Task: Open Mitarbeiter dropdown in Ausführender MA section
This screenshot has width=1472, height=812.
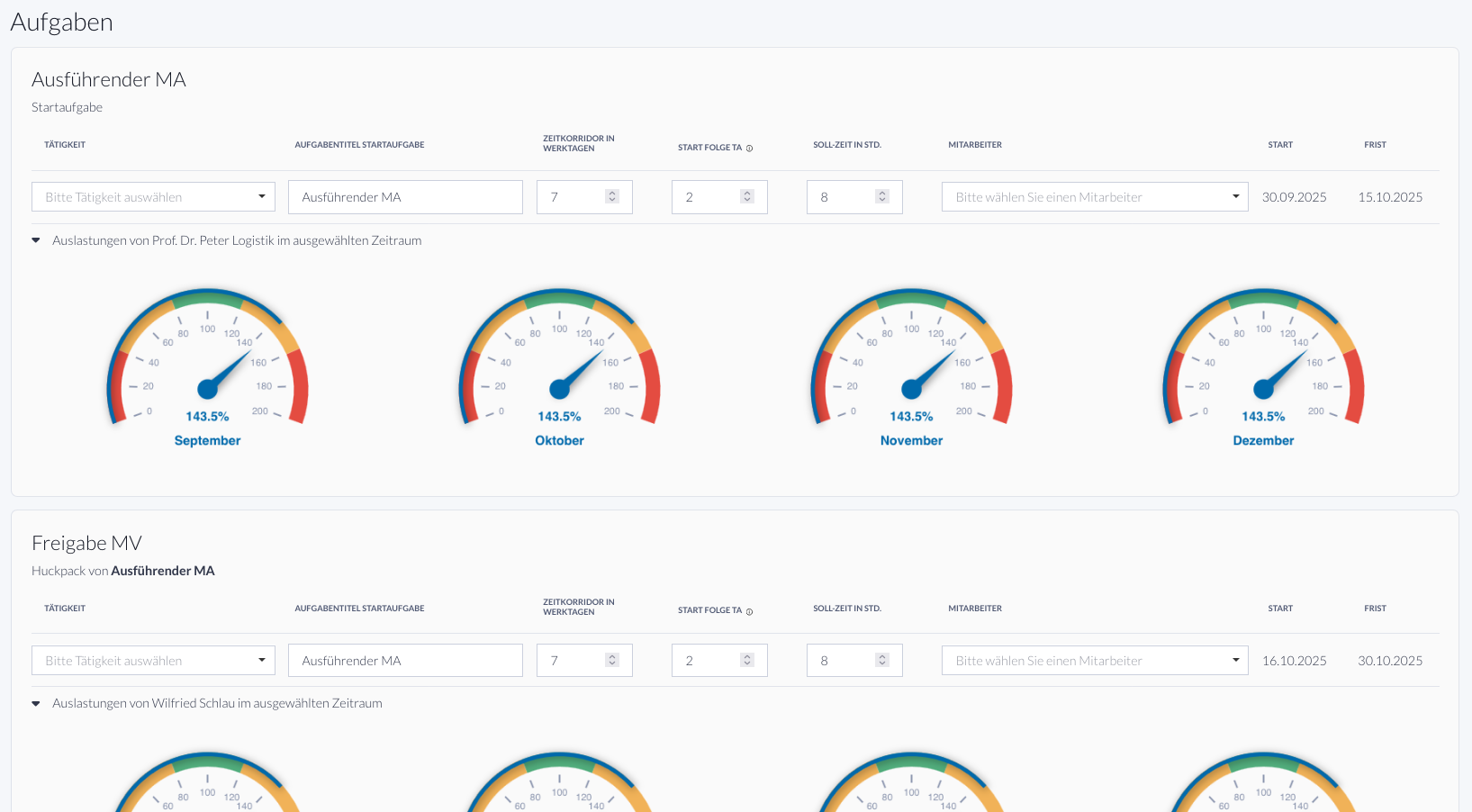Action: 1094,197
